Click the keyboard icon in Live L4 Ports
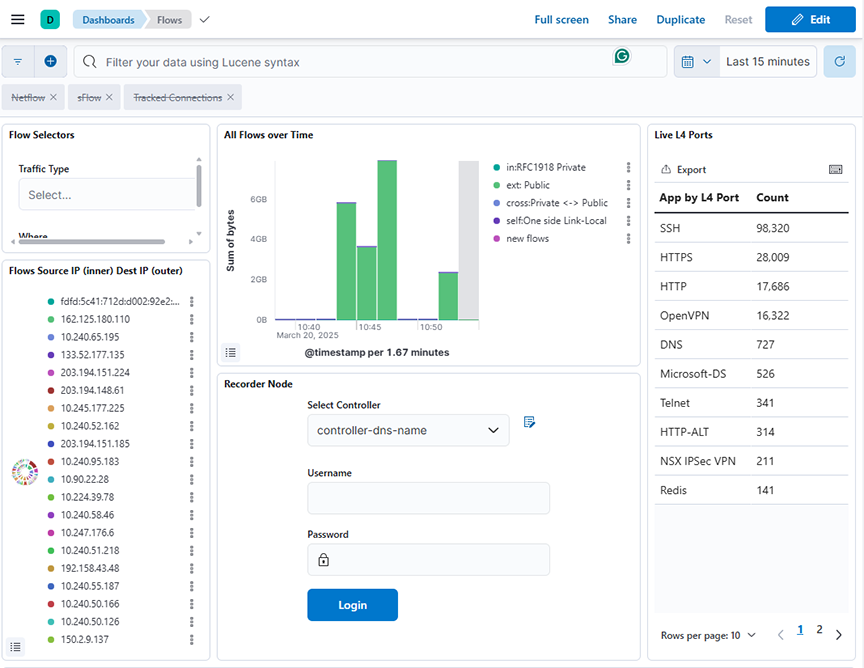Image resolution: width=864 pixels, height=668 pixels. pos(836,170)
